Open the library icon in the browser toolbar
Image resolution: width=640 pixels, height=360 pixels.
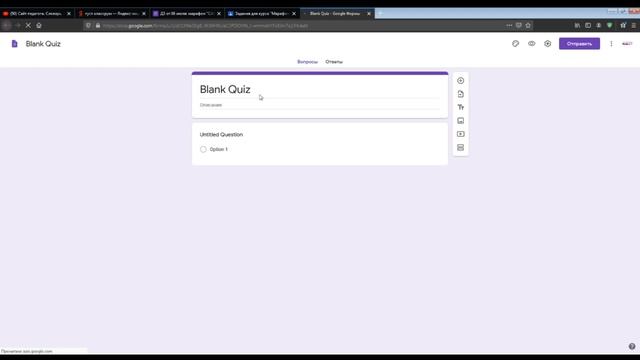577,25
